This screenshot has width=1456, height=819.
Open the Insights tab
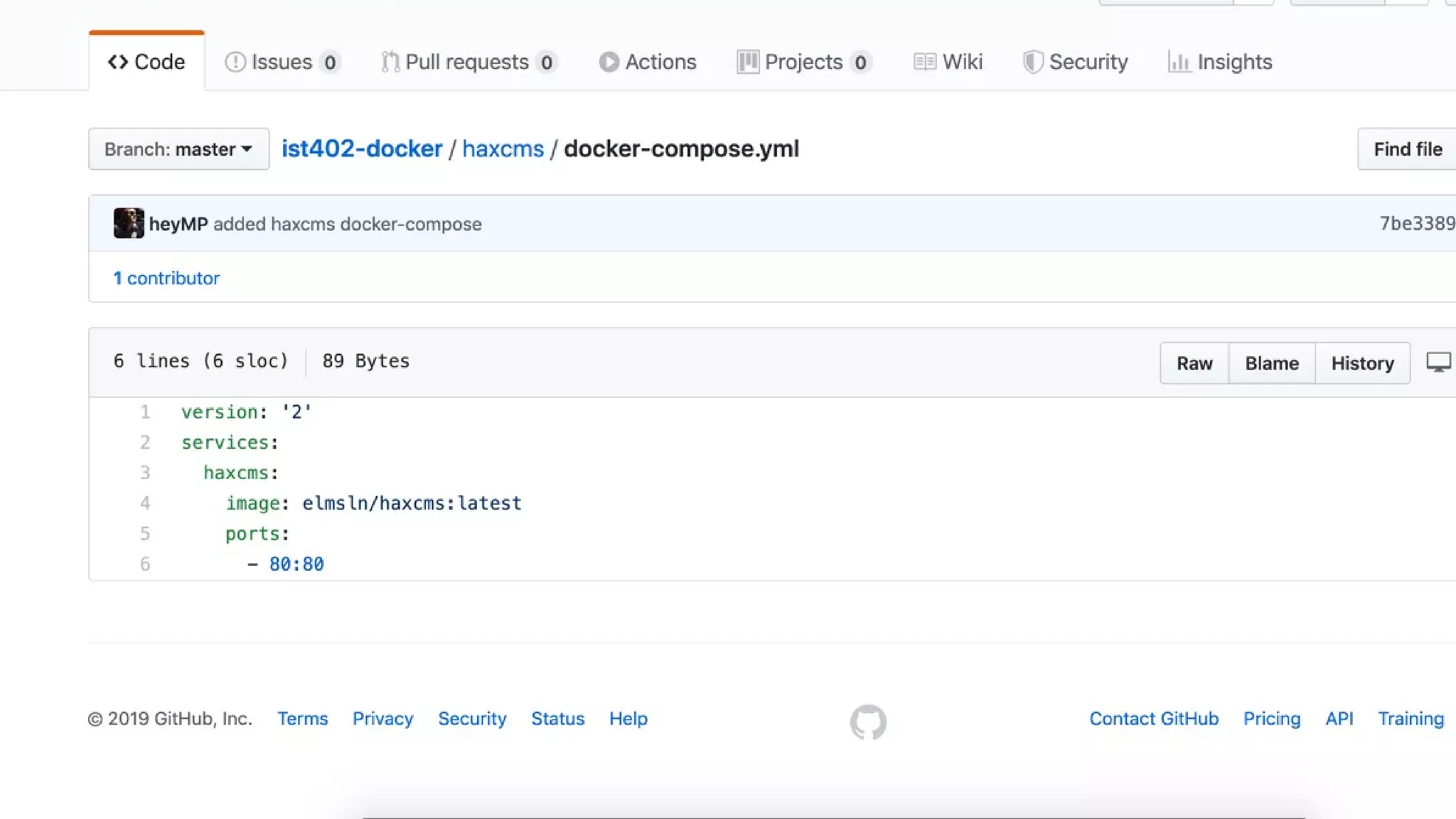click(1220, 63)
